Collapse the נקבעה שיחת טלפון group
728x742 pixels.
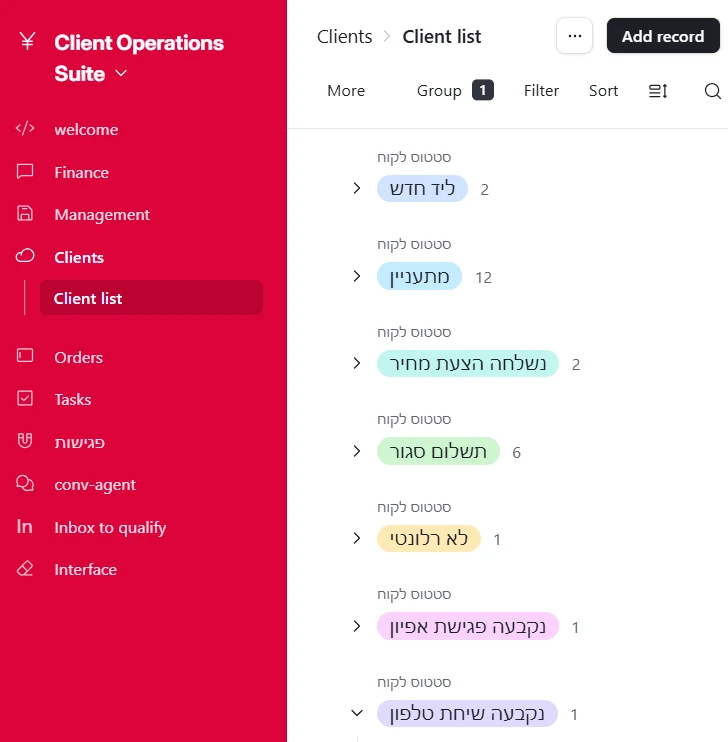pos(357,713)
